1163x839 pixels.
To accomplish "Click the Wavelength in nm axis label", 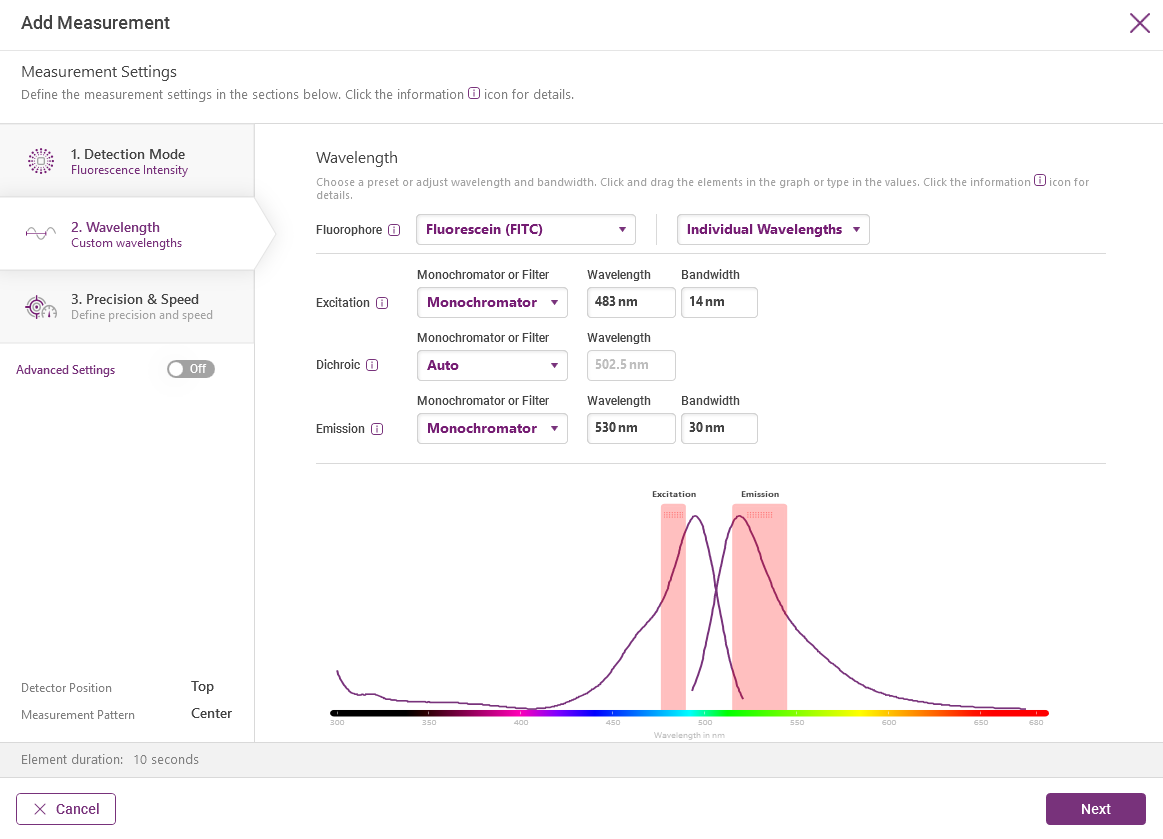I will [x=689, y=735].
